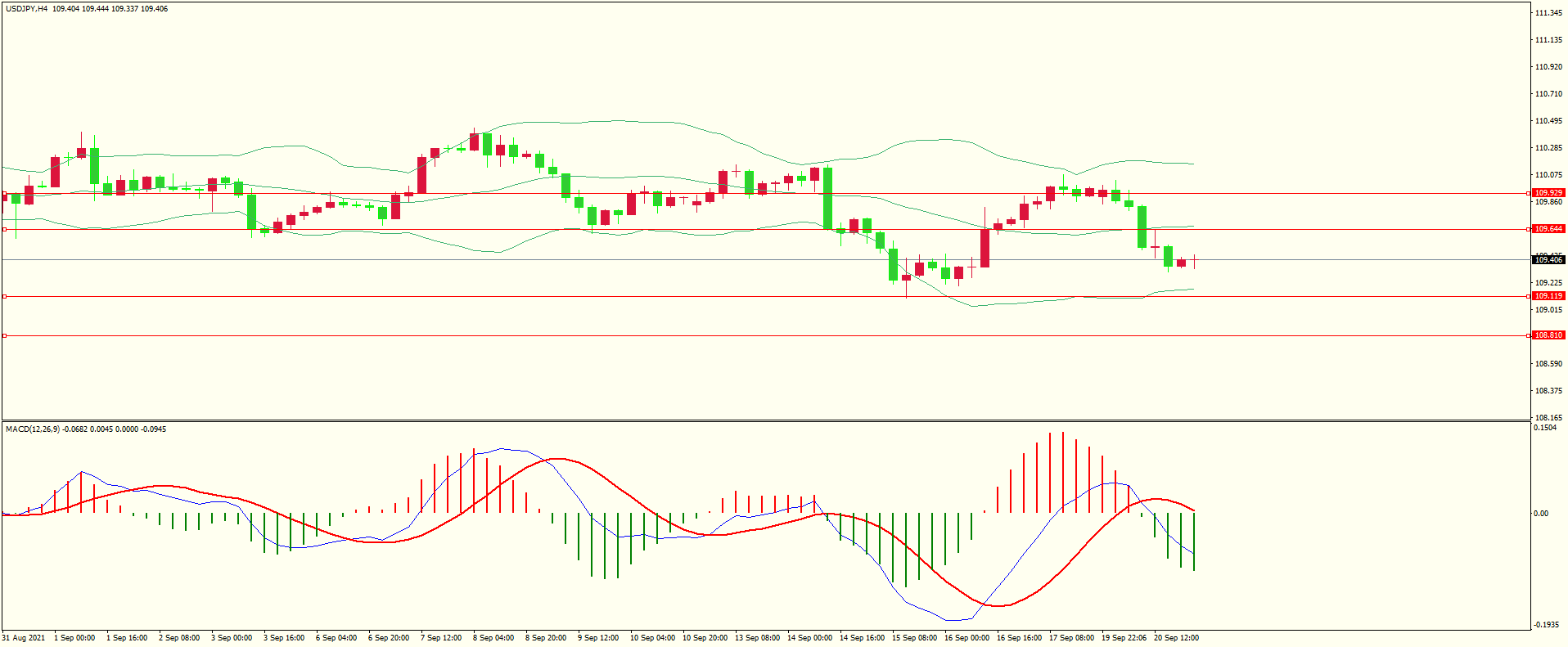Click the red 109.929 price tag
1568x647 pixels.
[1548, 193]
